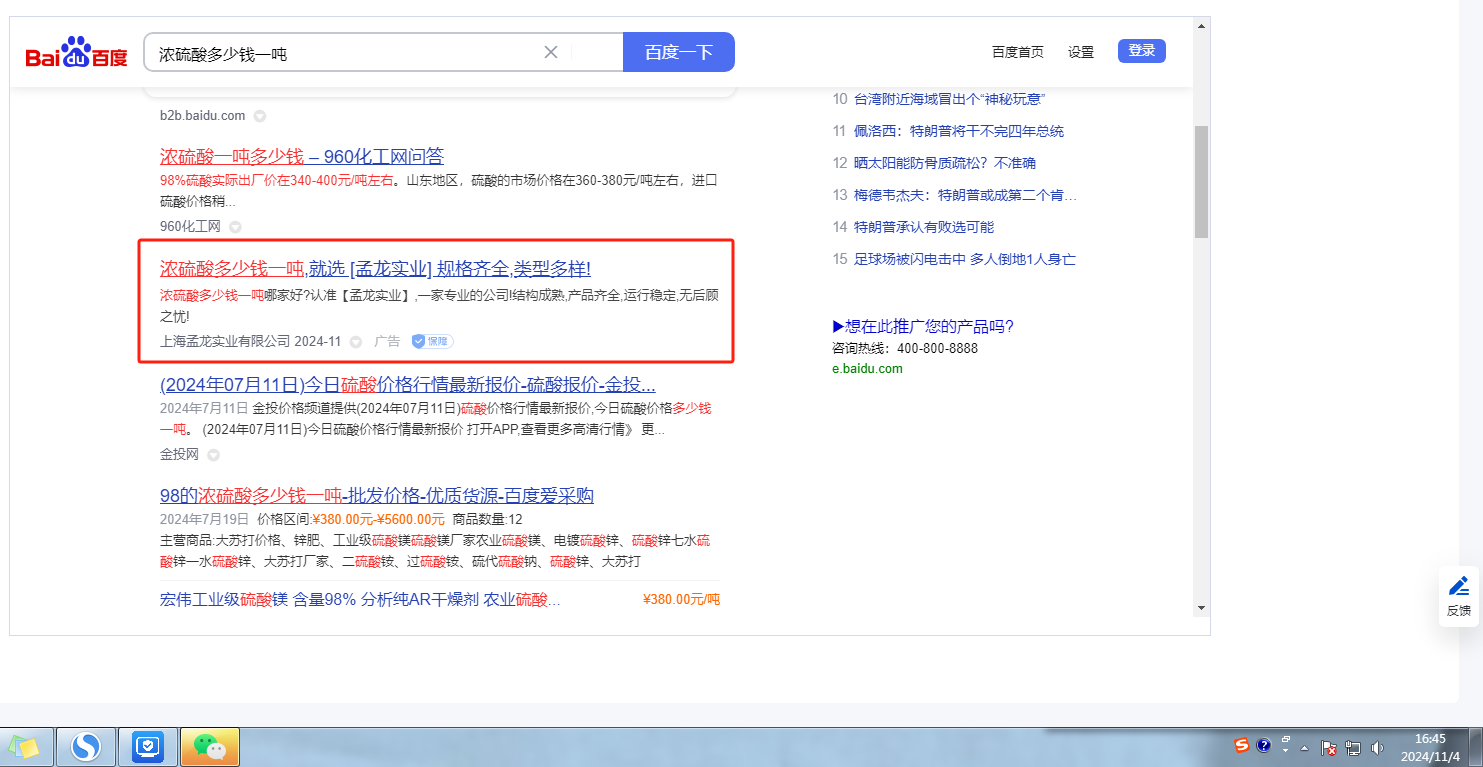Screen dimensions: 1483x767
Task: Click the volume speaker tray icon
Action: [x=1377, y=747]
